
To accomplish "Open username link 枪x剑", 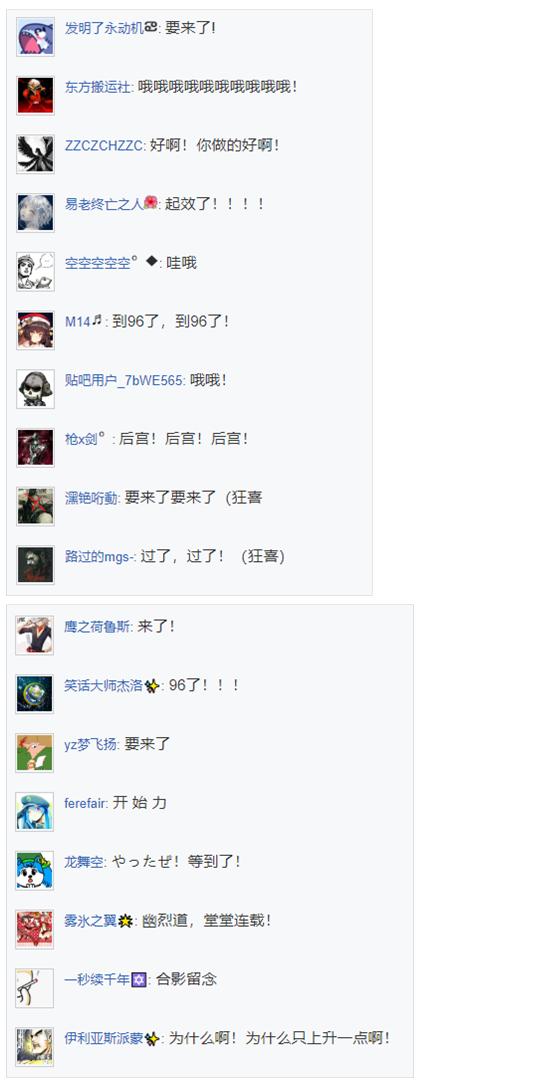I will tap(81, 439).
